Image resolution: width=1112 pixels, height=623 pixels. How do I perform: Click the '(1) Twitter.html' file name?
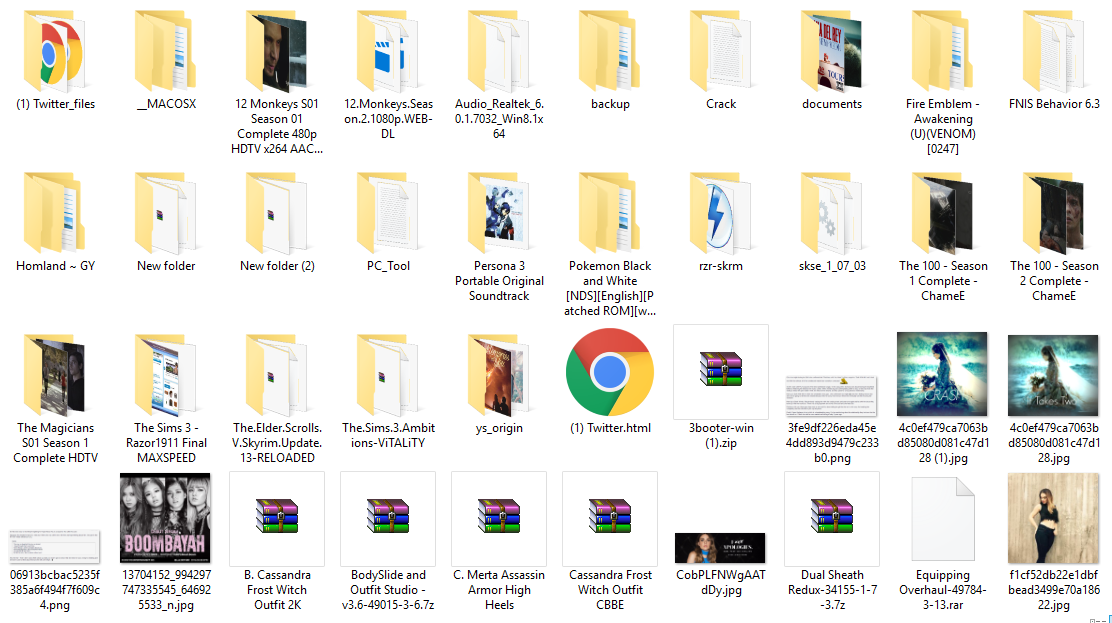coord(610,429)
